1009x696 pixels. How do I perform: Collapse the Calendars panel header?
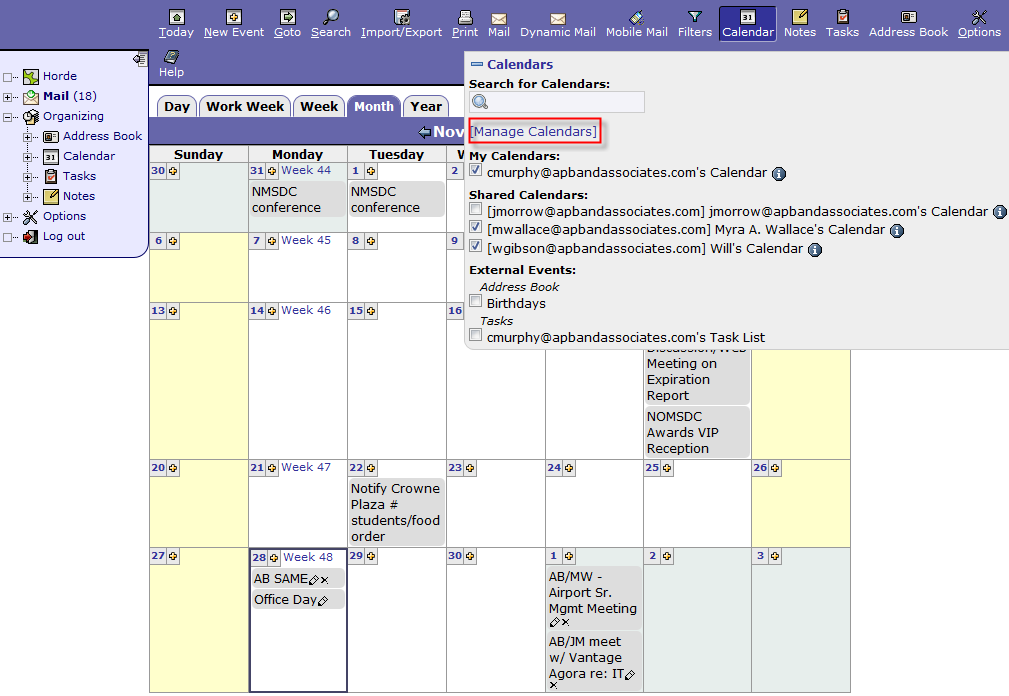477,65
